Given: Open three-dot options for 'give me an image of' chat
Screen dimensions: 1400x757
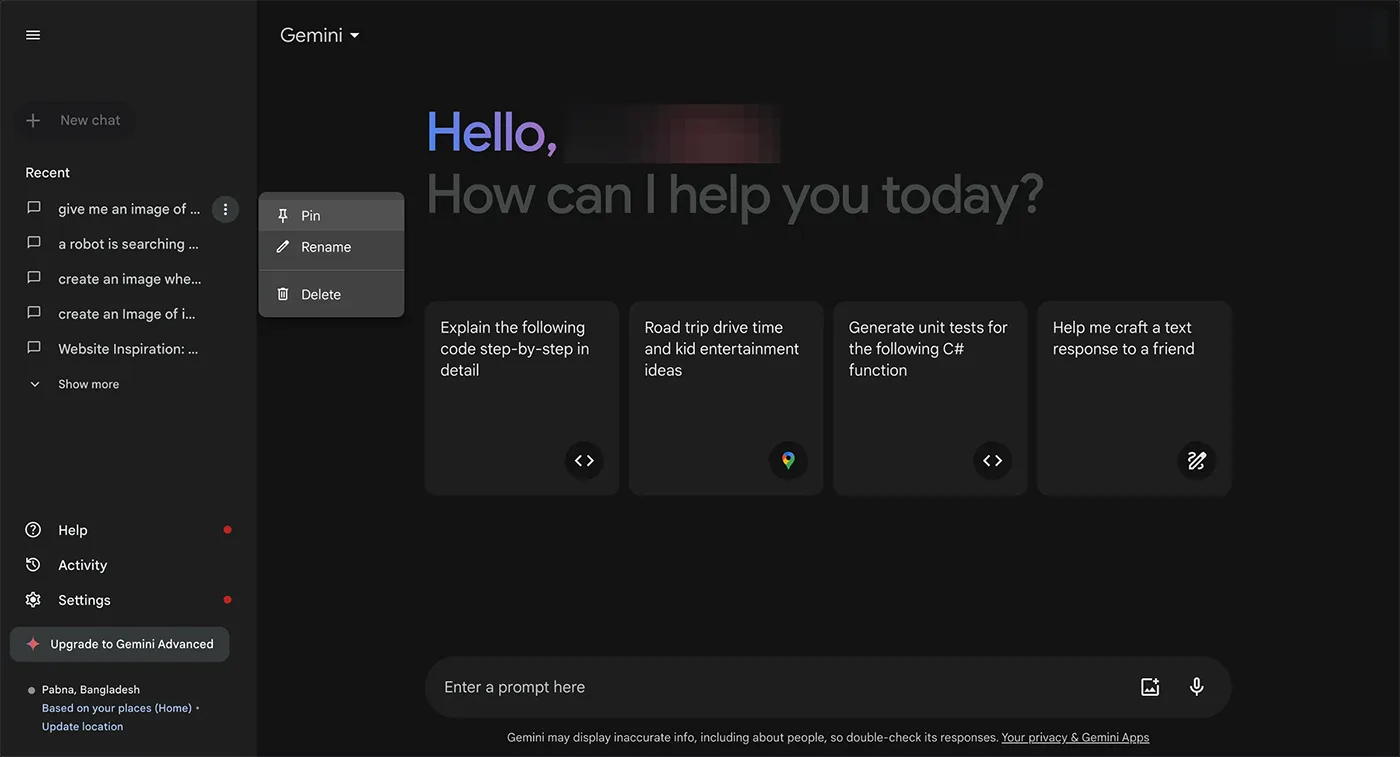Looking at the screenshot, I should [x=225, y=209].
